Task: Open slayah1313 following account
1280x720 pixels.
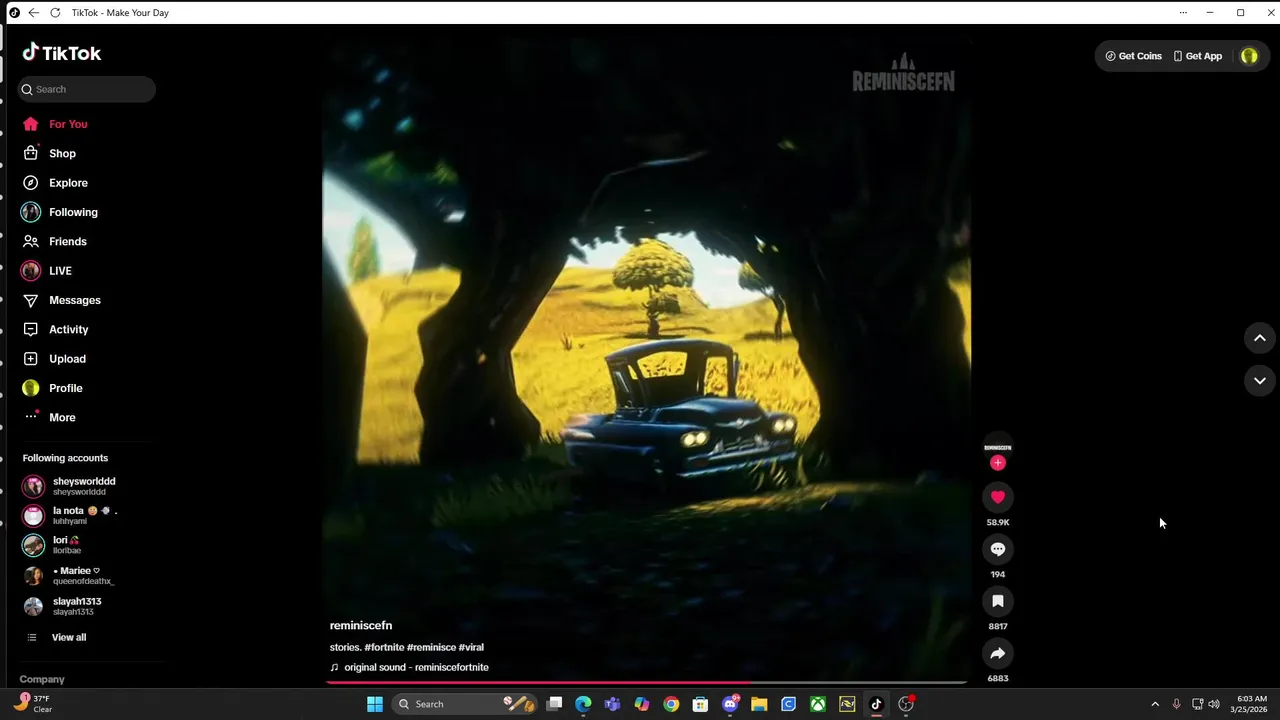Action: (x=77, y=606)
